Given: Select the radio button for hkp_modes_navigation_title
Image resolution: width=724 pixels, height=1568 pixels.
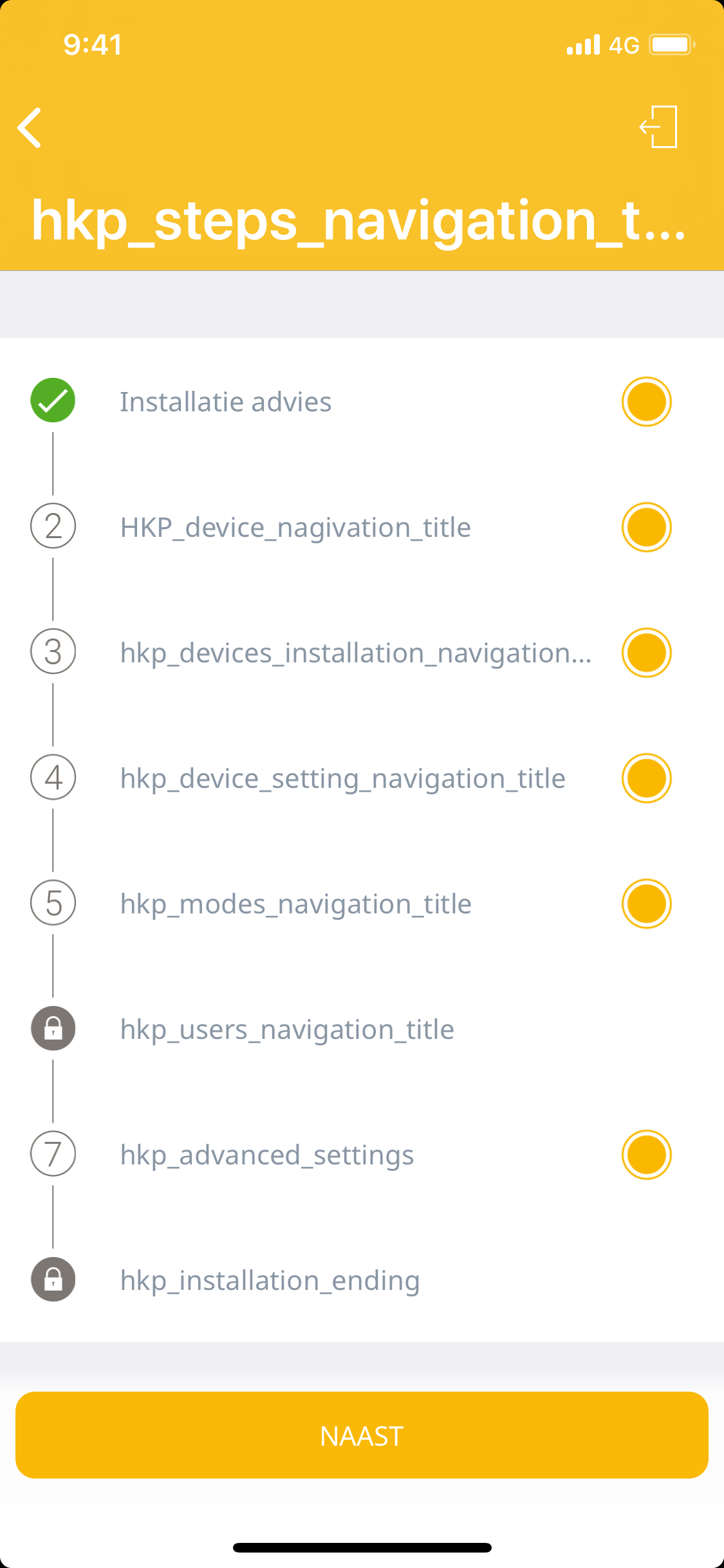Looking at the screenshot, I should (646, 904).
